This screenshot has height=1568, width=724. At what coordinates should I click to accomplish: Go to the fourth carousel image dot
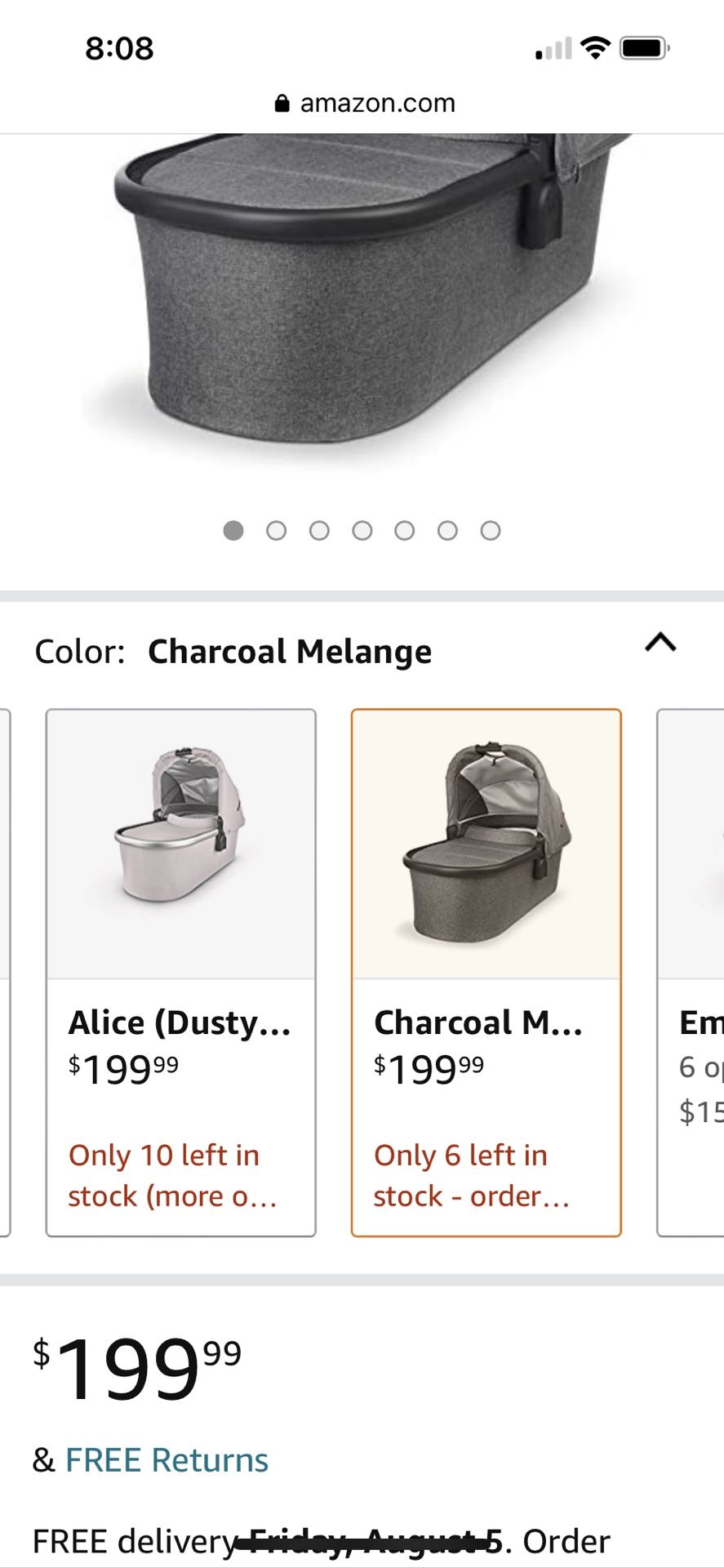(x=362, y=531)
